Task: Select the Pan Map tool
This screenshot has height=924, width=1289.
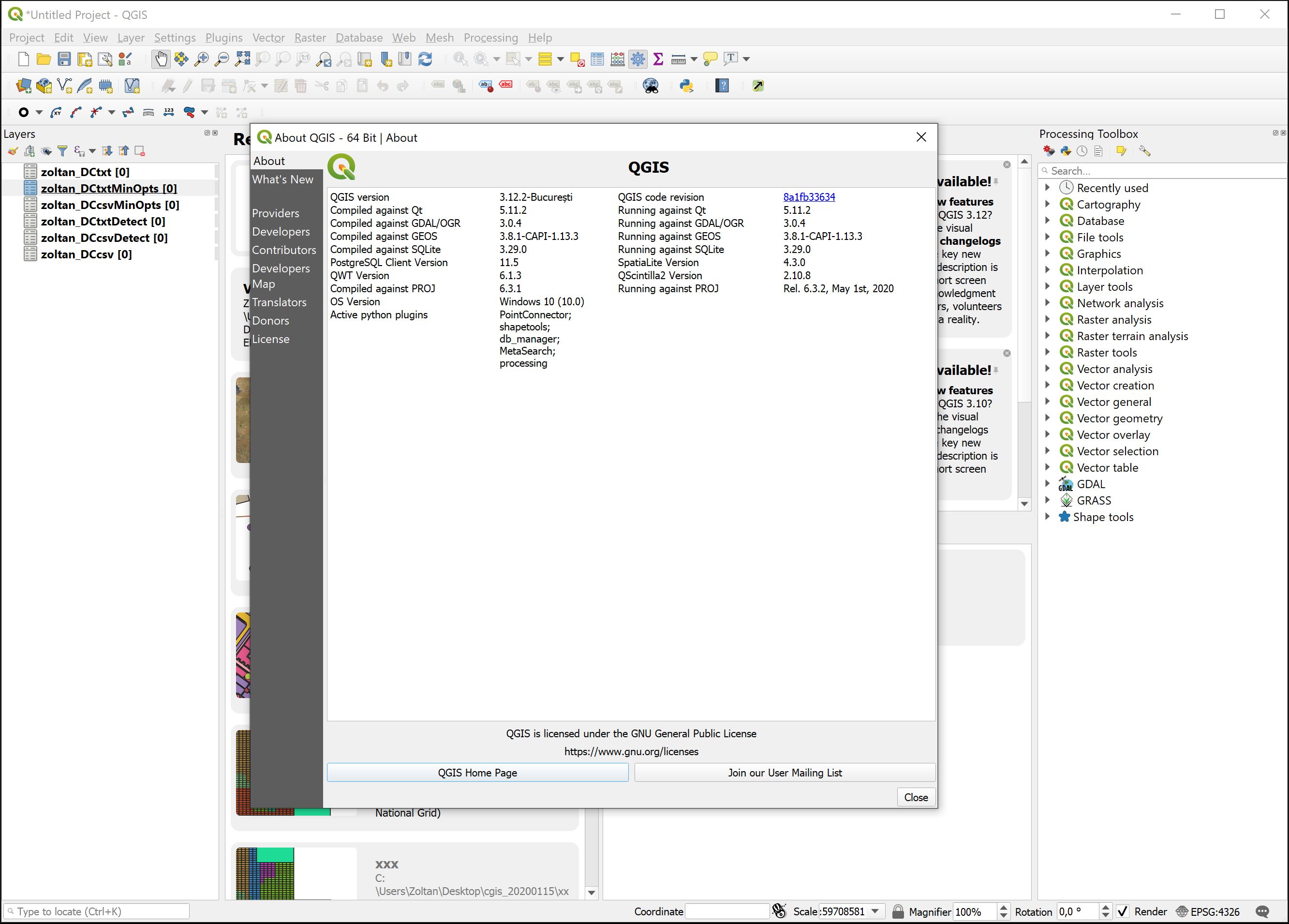Action: click(161, 59)
